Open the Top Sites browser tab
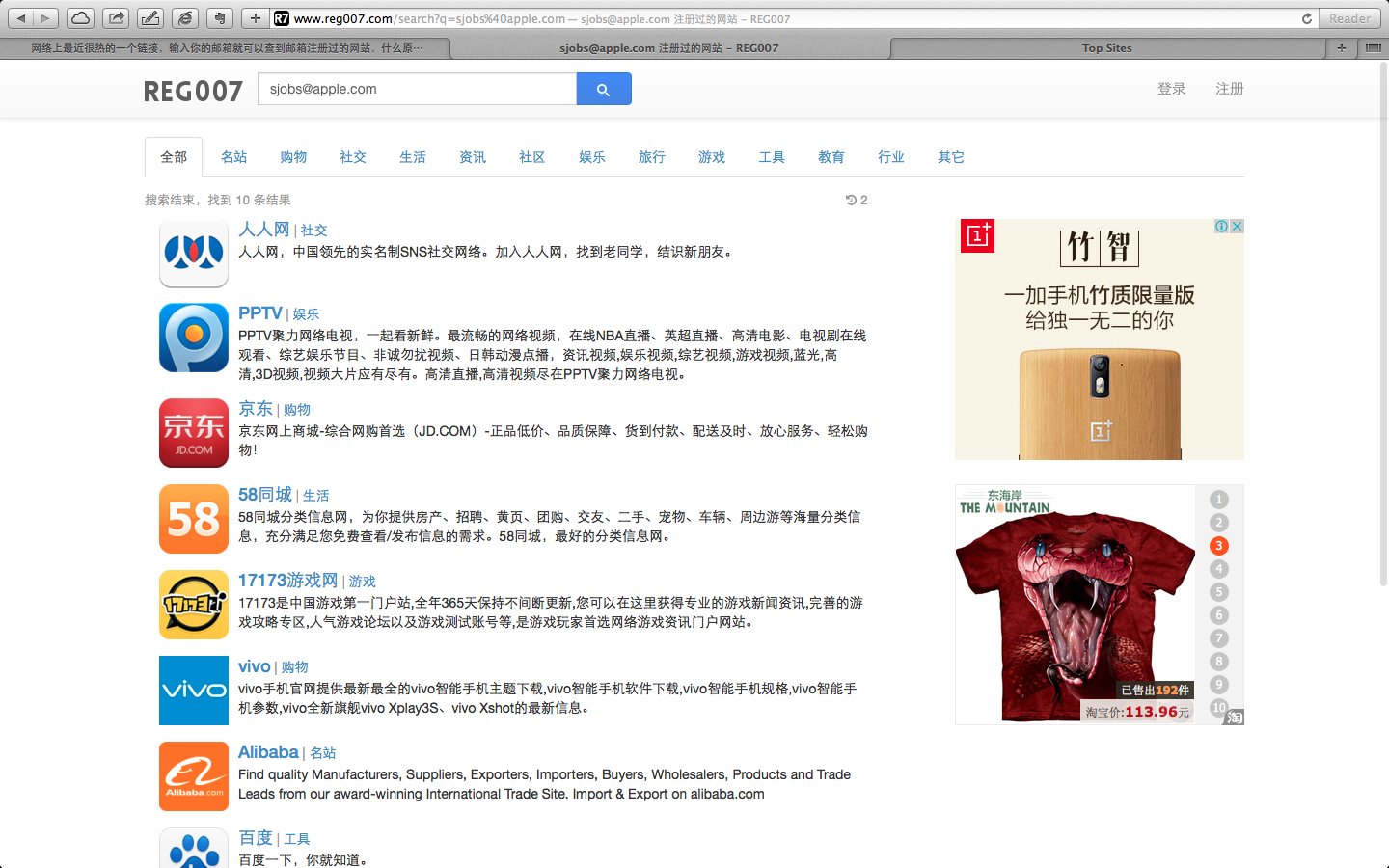The image size is (1389, 868). tap(1106, 47)
